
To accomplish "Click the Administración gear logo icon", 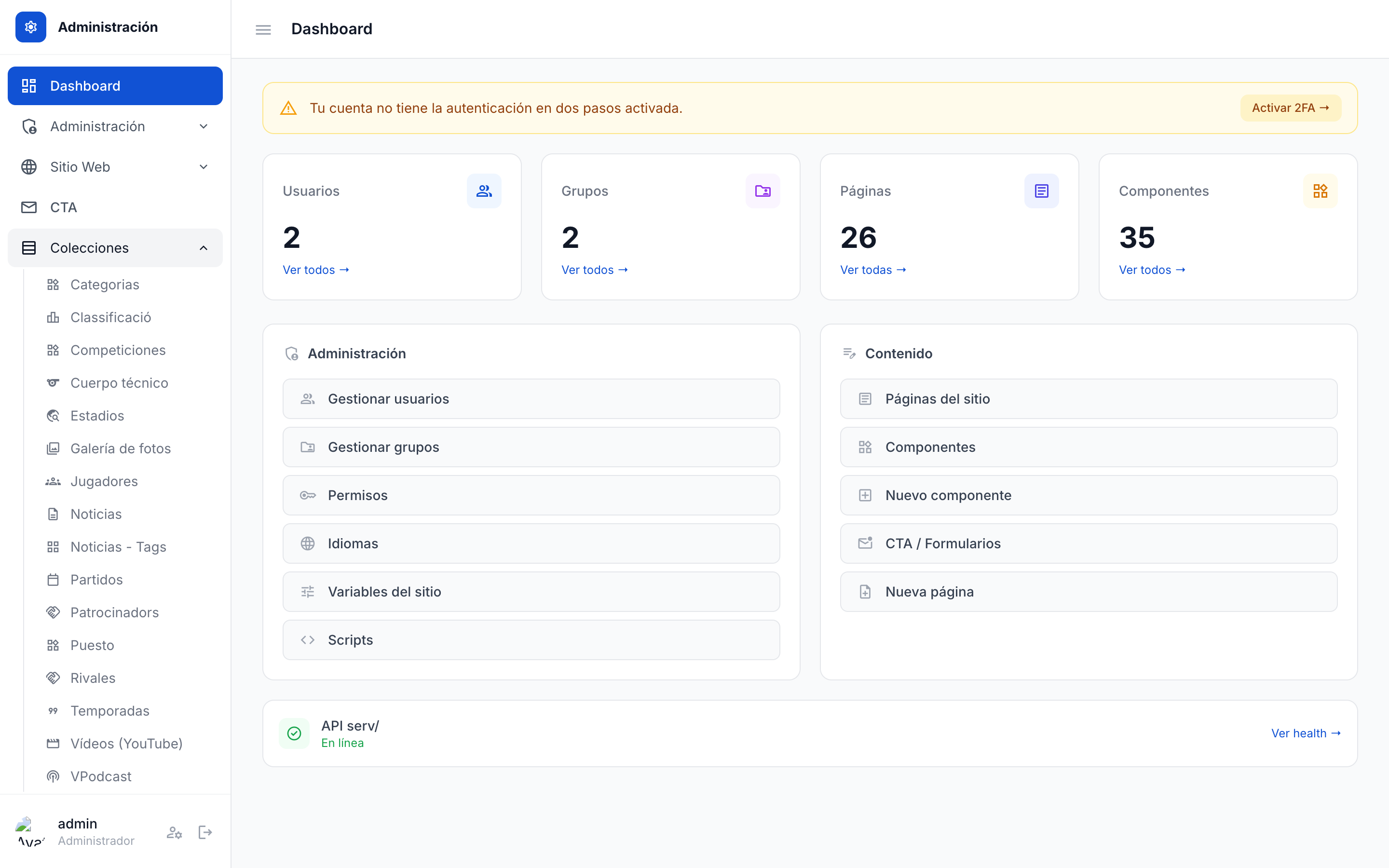I will pos(31,27).
